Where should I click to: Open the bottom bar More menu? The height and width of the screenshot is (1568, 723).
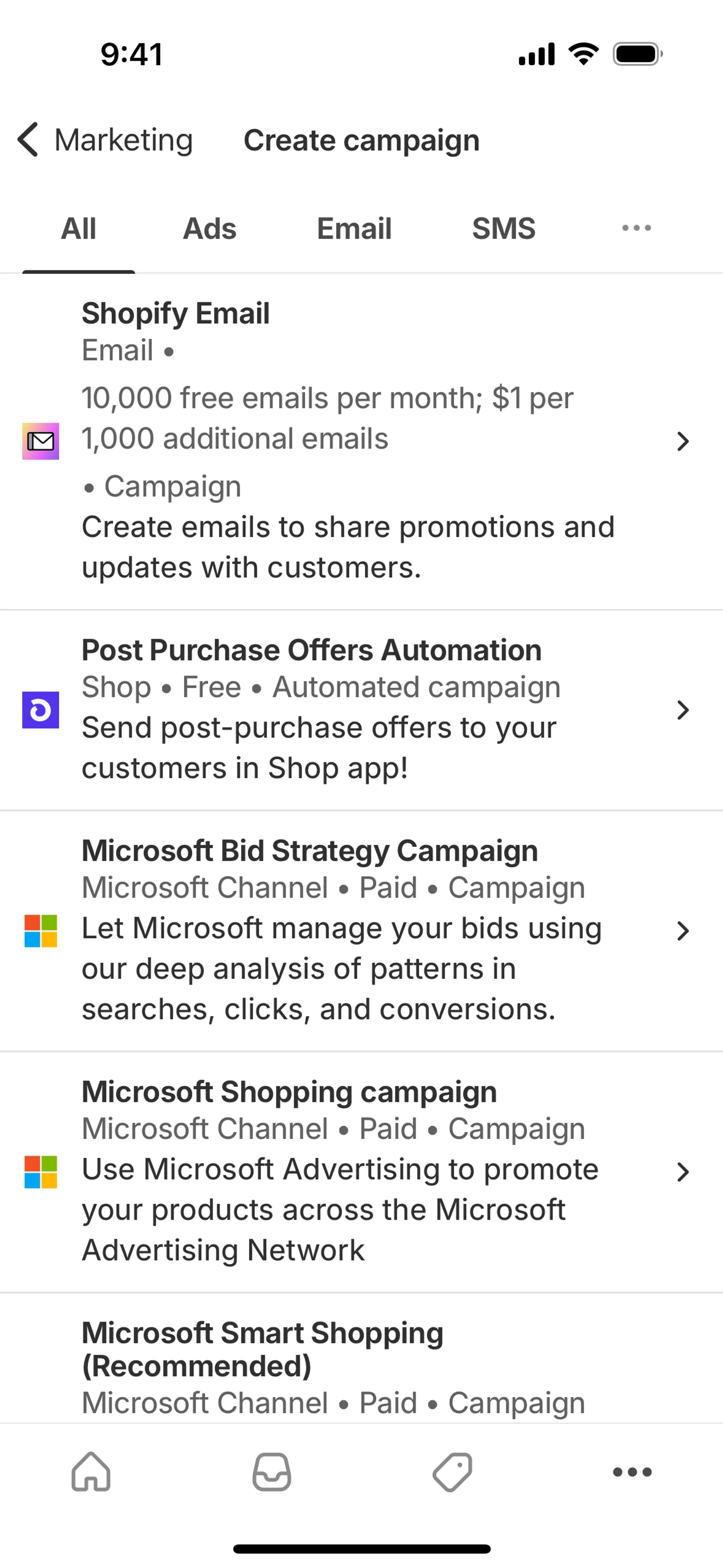point(632,1472)
